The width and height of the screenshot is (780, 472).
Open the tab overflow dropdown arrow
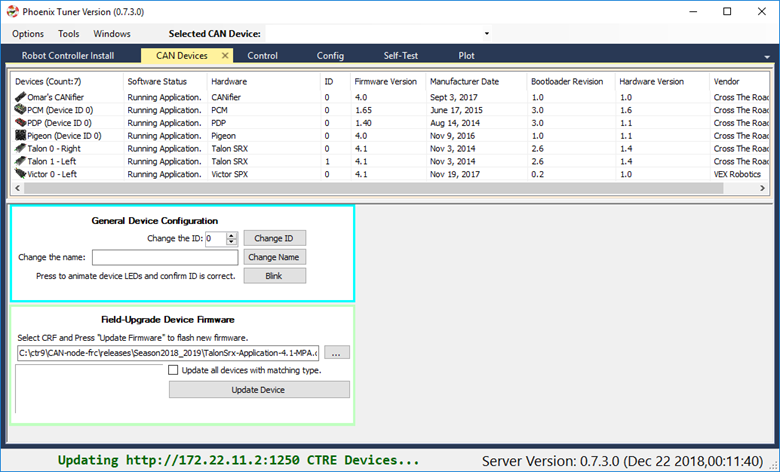[767, 58]
